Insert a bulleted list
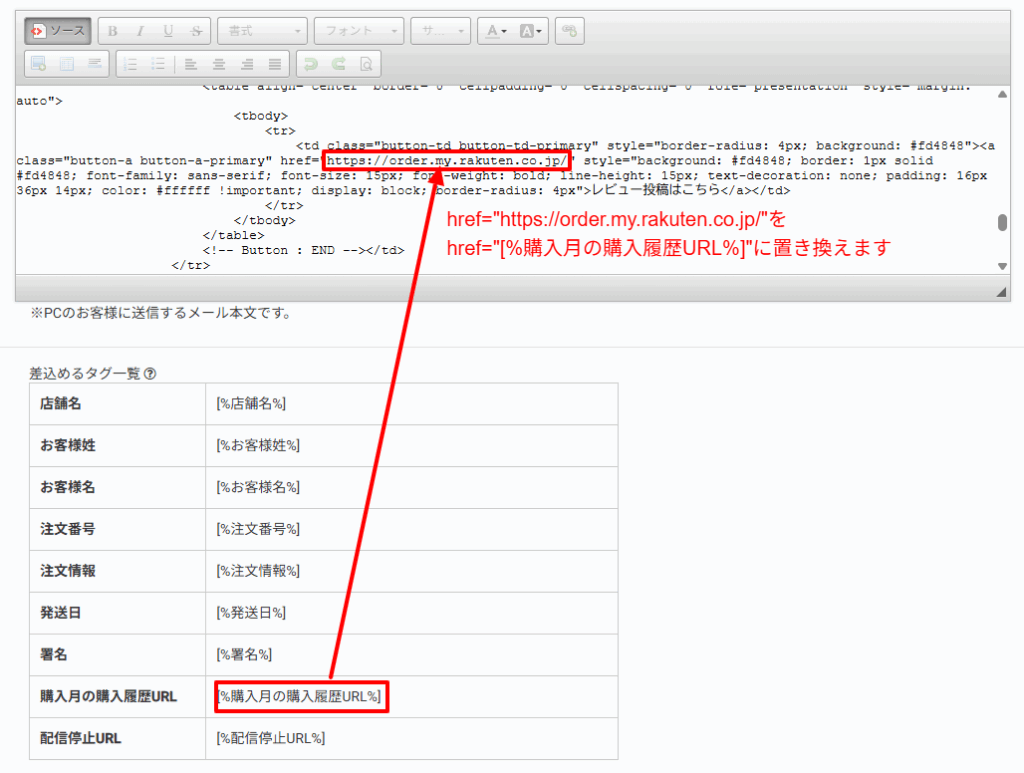Screen dimensions: 1024x773 pyautogui.click(x=158, y=64)
